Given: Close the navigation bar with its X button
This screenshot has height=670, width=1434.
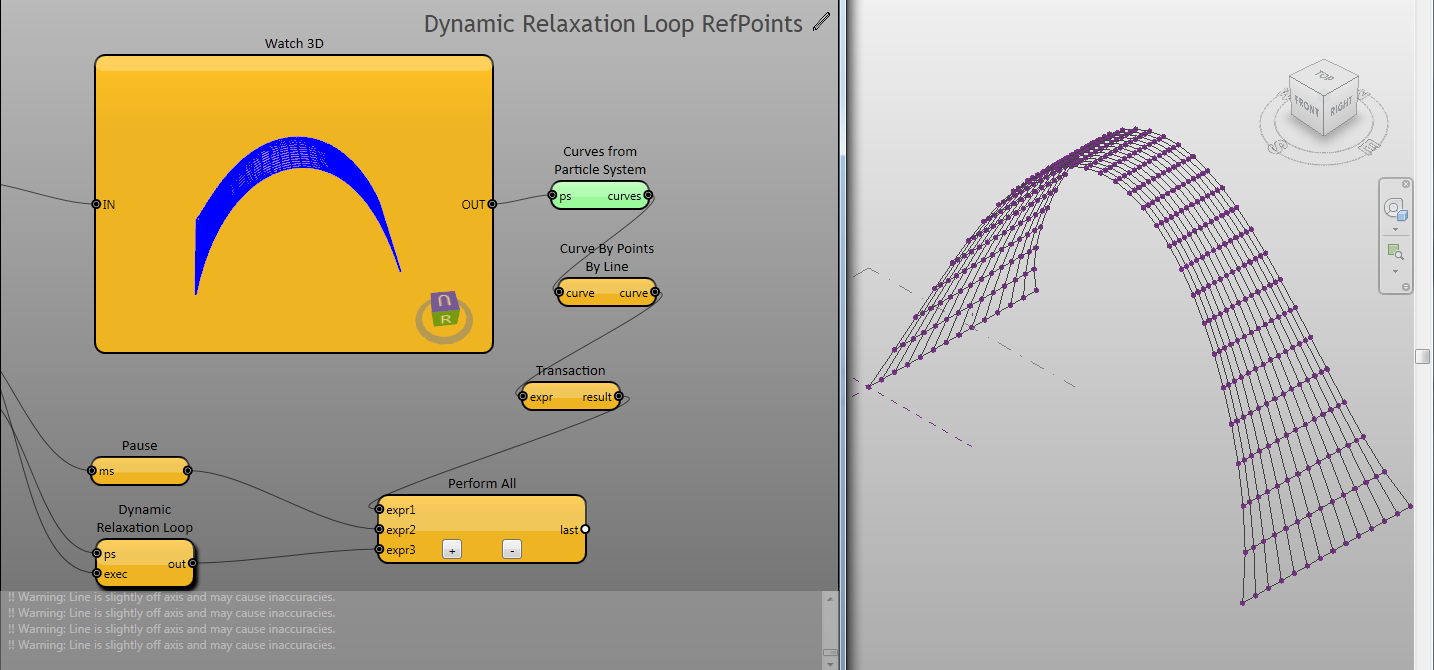Looking at the screenshot, I should click(1406, 184).
